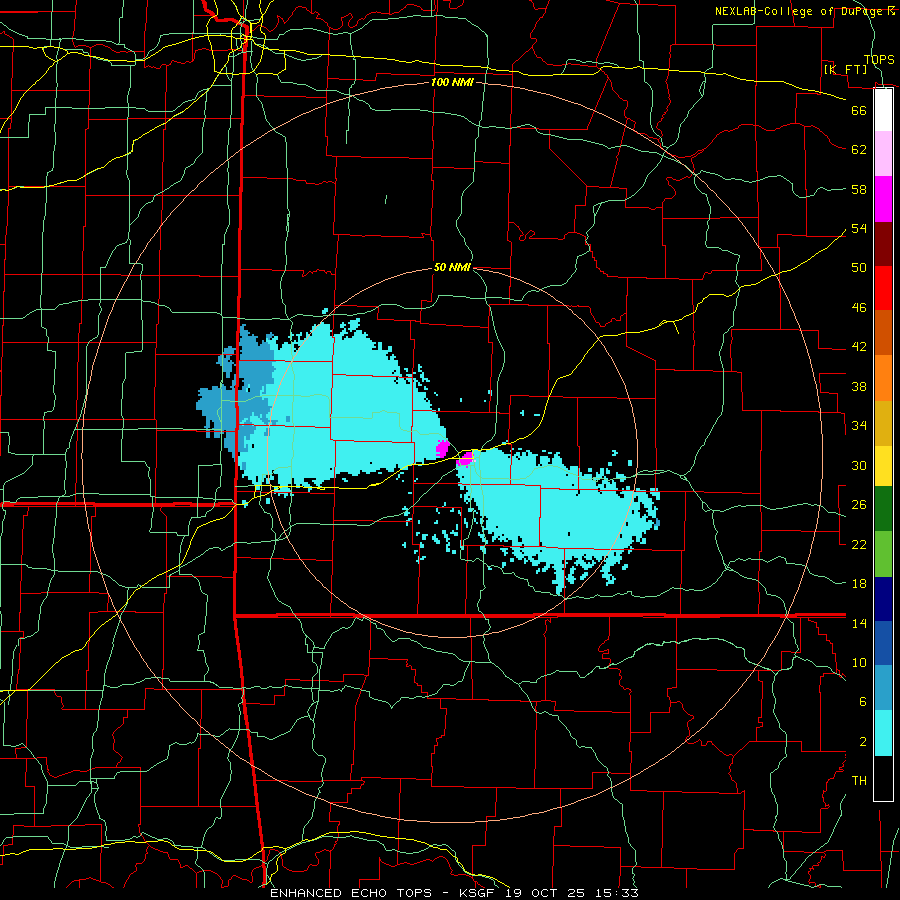The image size is (900, 900).
Task: Click the white 66 kft color swatch
Action: pos(883,110)
